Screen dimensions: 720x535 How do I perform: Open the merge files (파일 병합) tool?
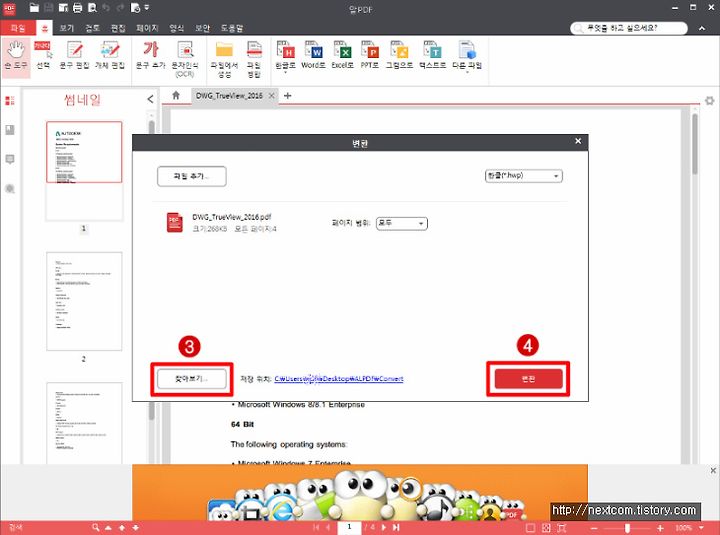254,59
